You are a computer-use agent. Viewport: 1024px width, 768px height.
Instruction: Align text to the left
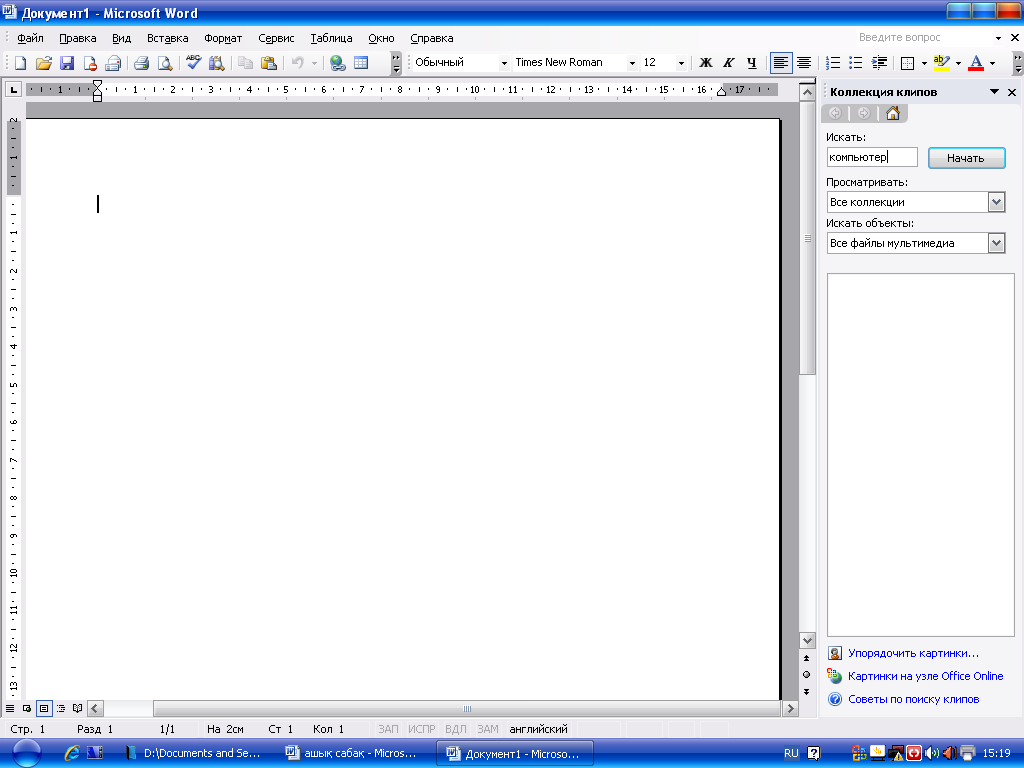tap(781, 63)
